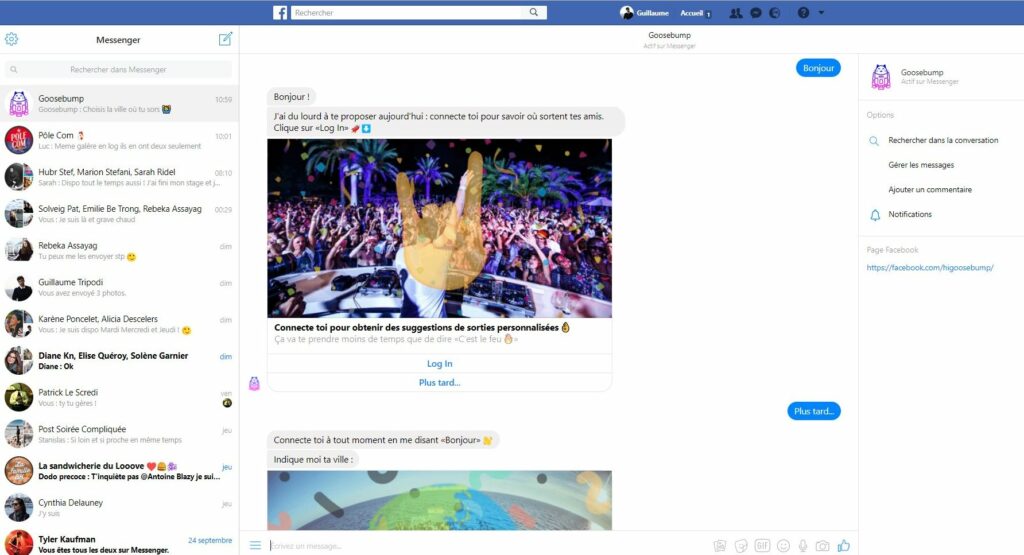Viewport: 1024px width, 555px height.
Task: Click sent Bonjour message bubble
Action: [x=818, y=68]
